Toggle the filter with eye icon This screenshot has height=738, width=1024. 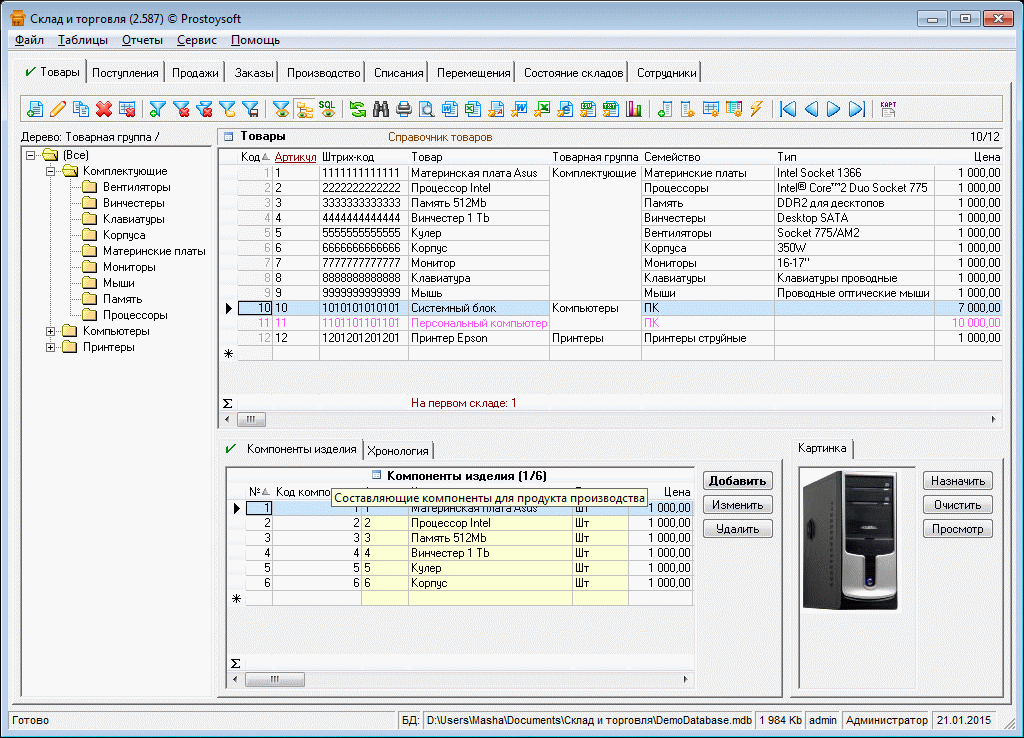pyautogui.click(x=281, y=109)
